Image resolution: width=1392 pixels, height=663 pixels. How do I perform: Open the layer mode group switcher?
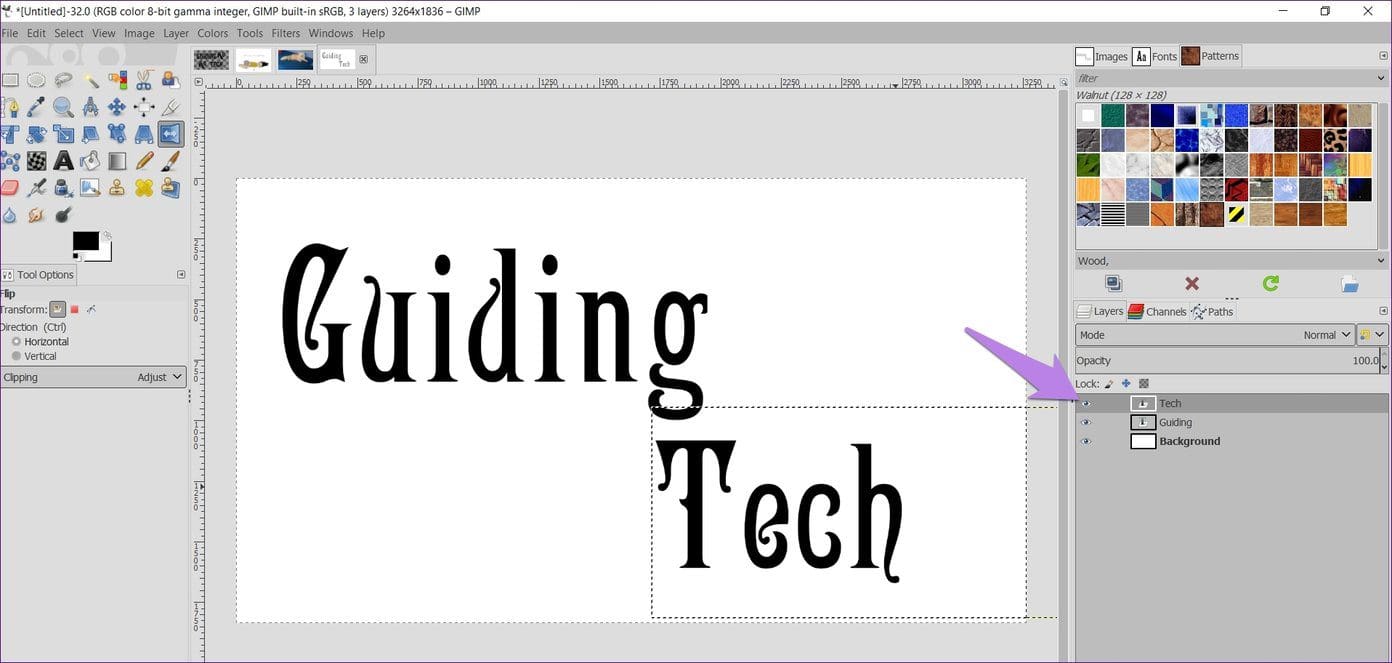click(1373, 335)
